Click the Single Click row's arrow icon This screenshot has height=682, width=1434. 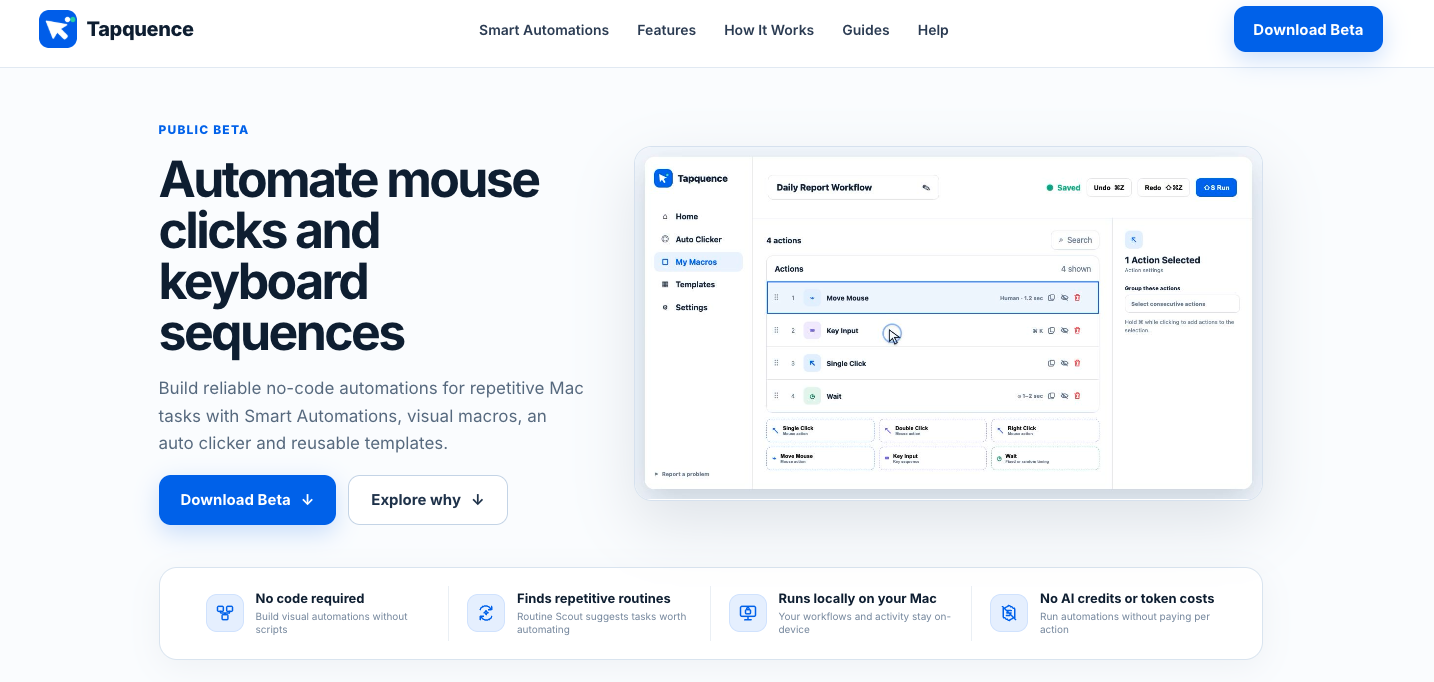(x=812, y=363)
